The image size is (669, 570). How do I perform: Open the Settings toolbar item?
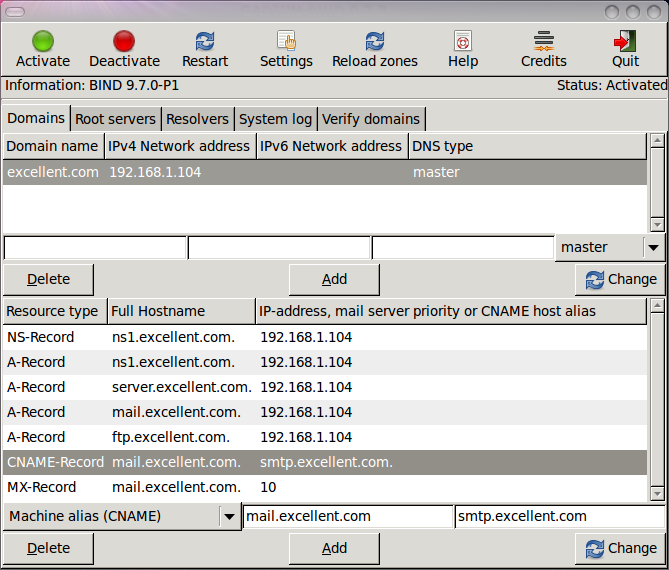click(x=286, y=49)
